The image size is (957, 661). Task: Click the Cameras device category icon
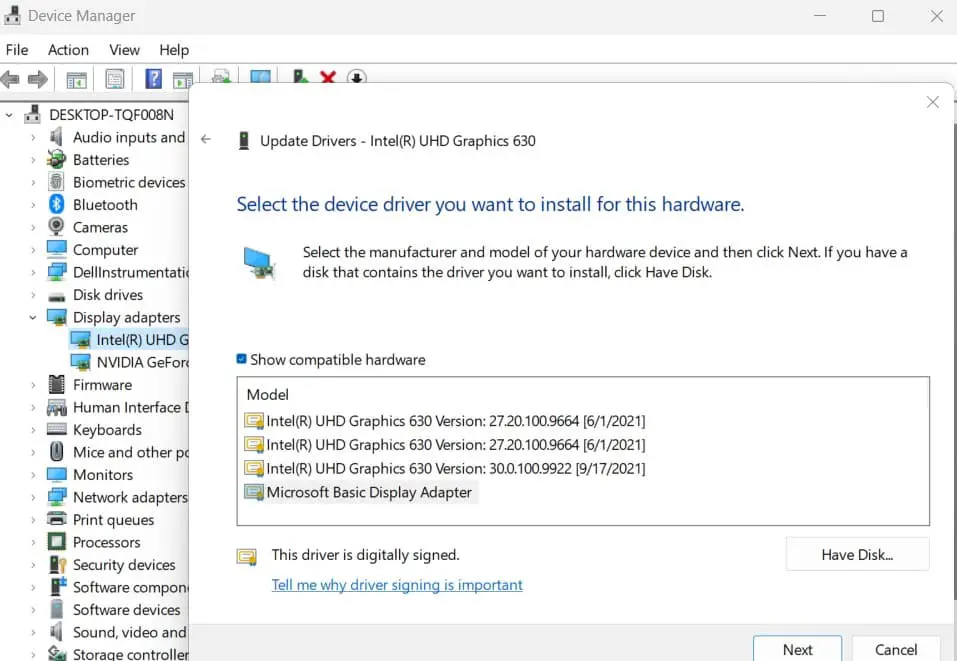pyautogui.click(x=57, y=228)
